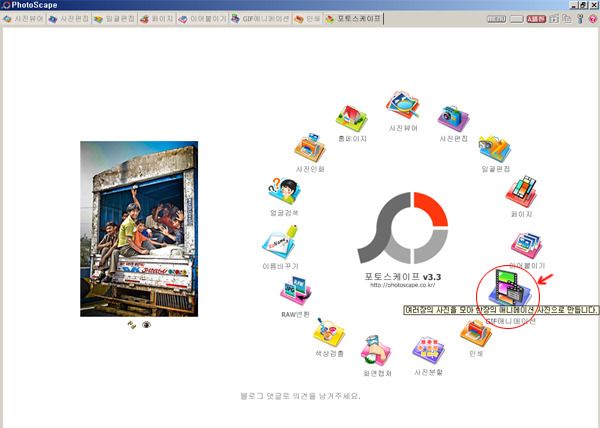Image resolution: width=600 pixels, height=428 pixels.
Task: Click the red button in top toolbar
Action: pos(536,19)
